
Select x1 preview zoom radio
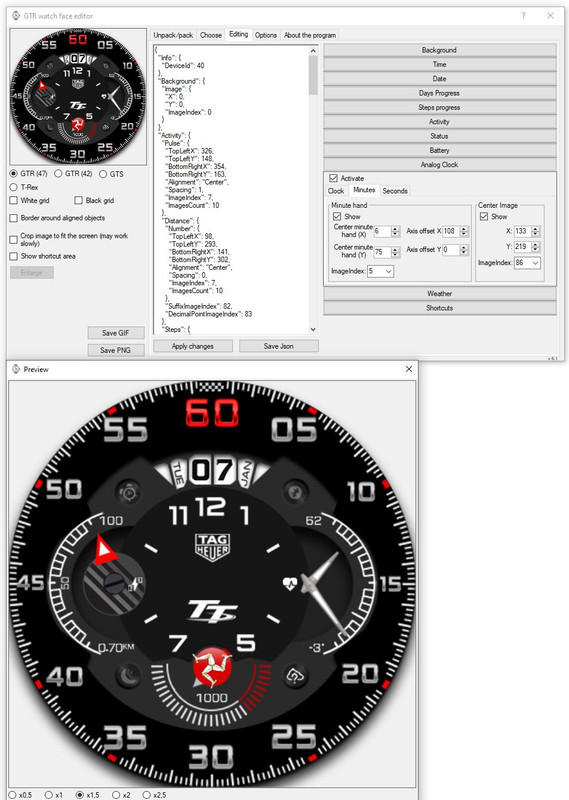48,795
